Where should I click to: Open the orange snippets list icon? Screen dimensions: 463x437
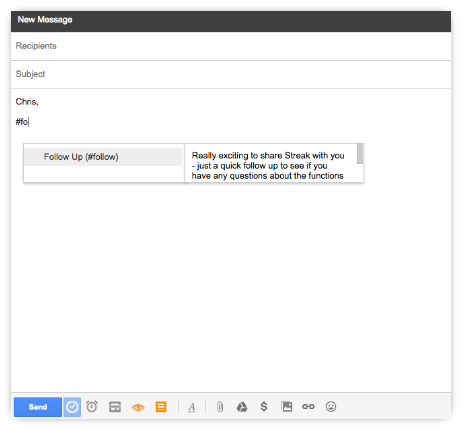[x=161, y=407]
